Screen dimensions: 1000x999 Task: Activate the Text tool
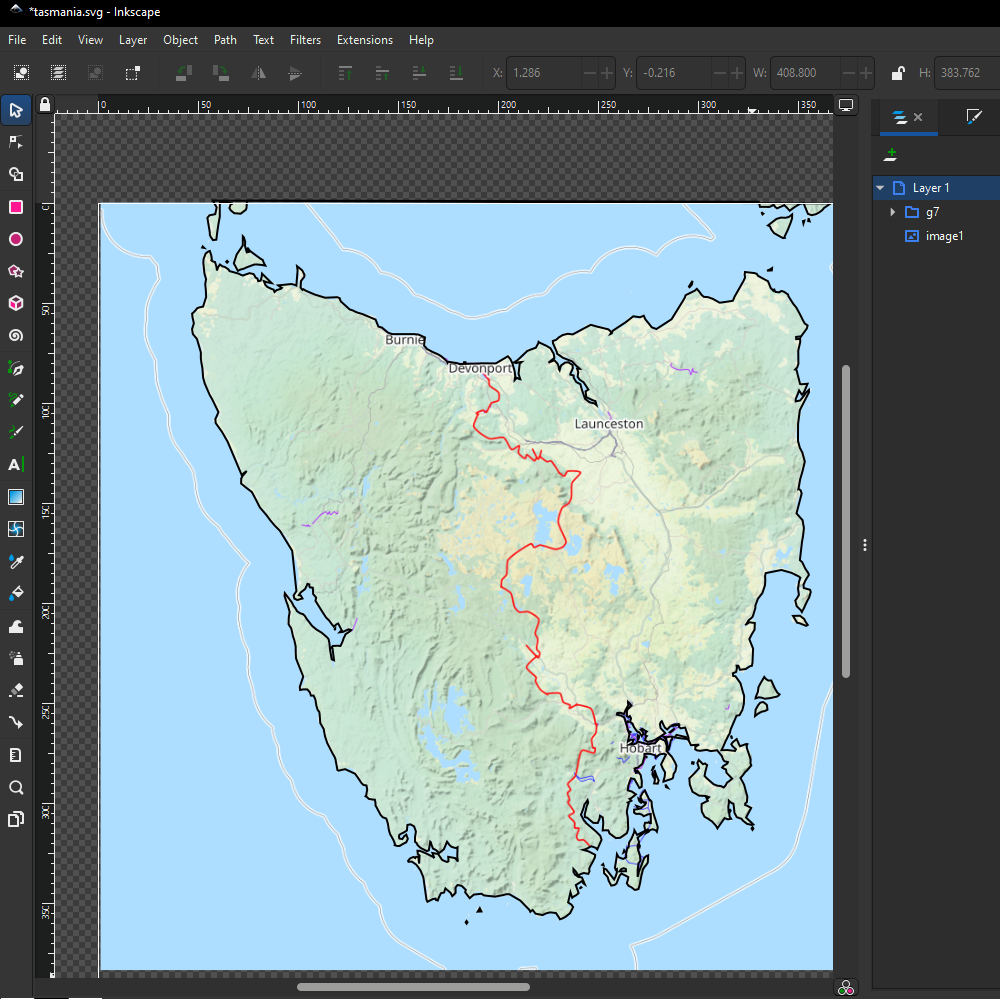(x=16, y=464)
